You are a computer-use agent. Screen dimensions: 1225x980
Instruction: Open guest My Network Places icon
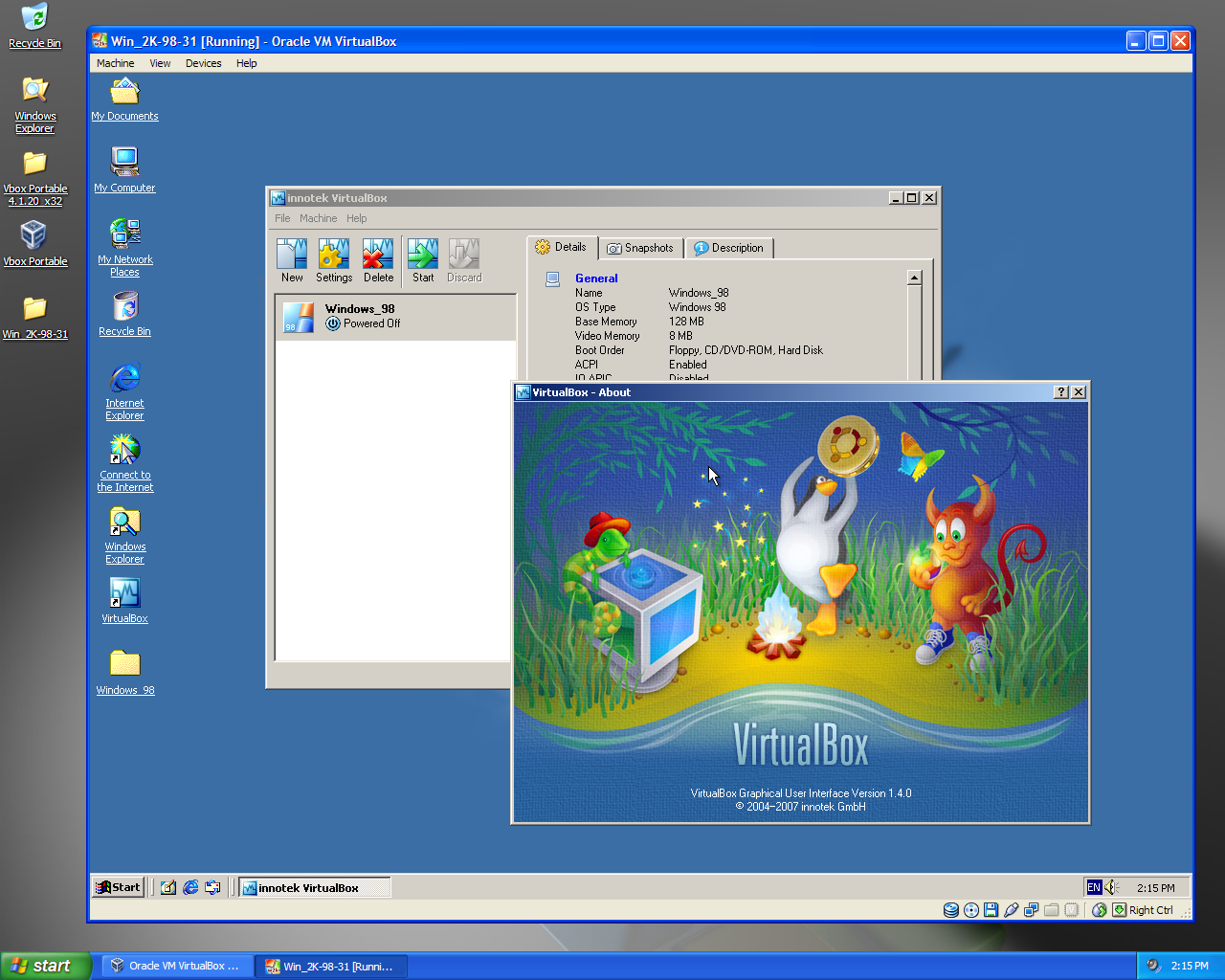pos(124,247)
